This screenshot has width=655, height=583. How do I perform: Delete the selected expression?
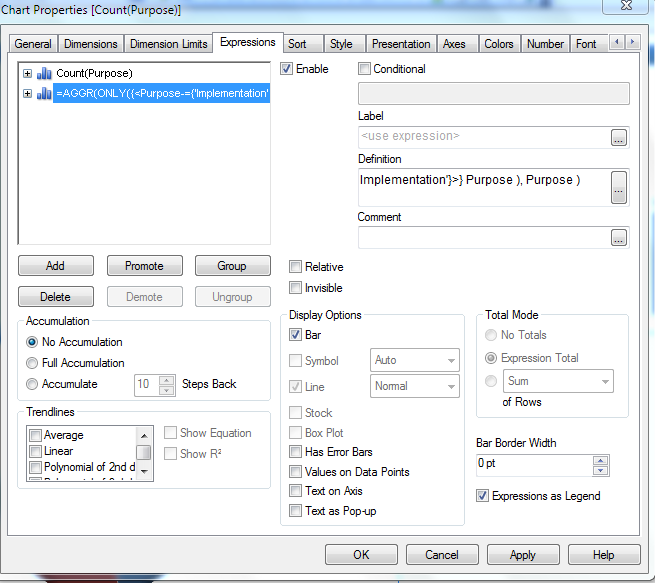pyautogui.click(x=56, y=297)
